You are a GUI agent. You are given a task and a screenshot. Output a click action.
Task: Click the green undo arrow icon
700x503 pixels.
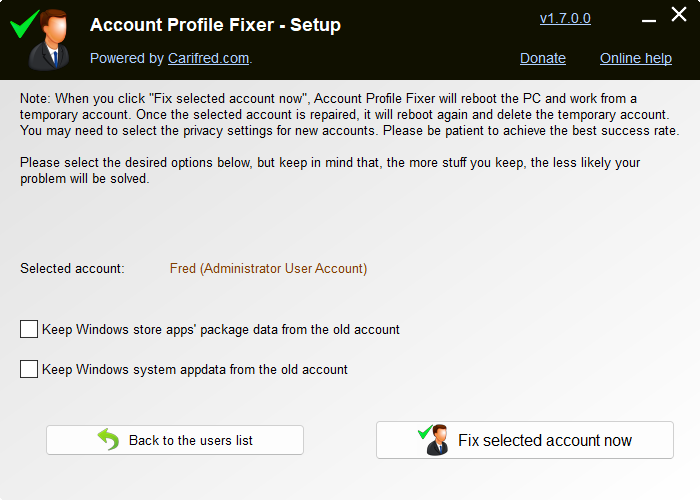pos(108,440)
